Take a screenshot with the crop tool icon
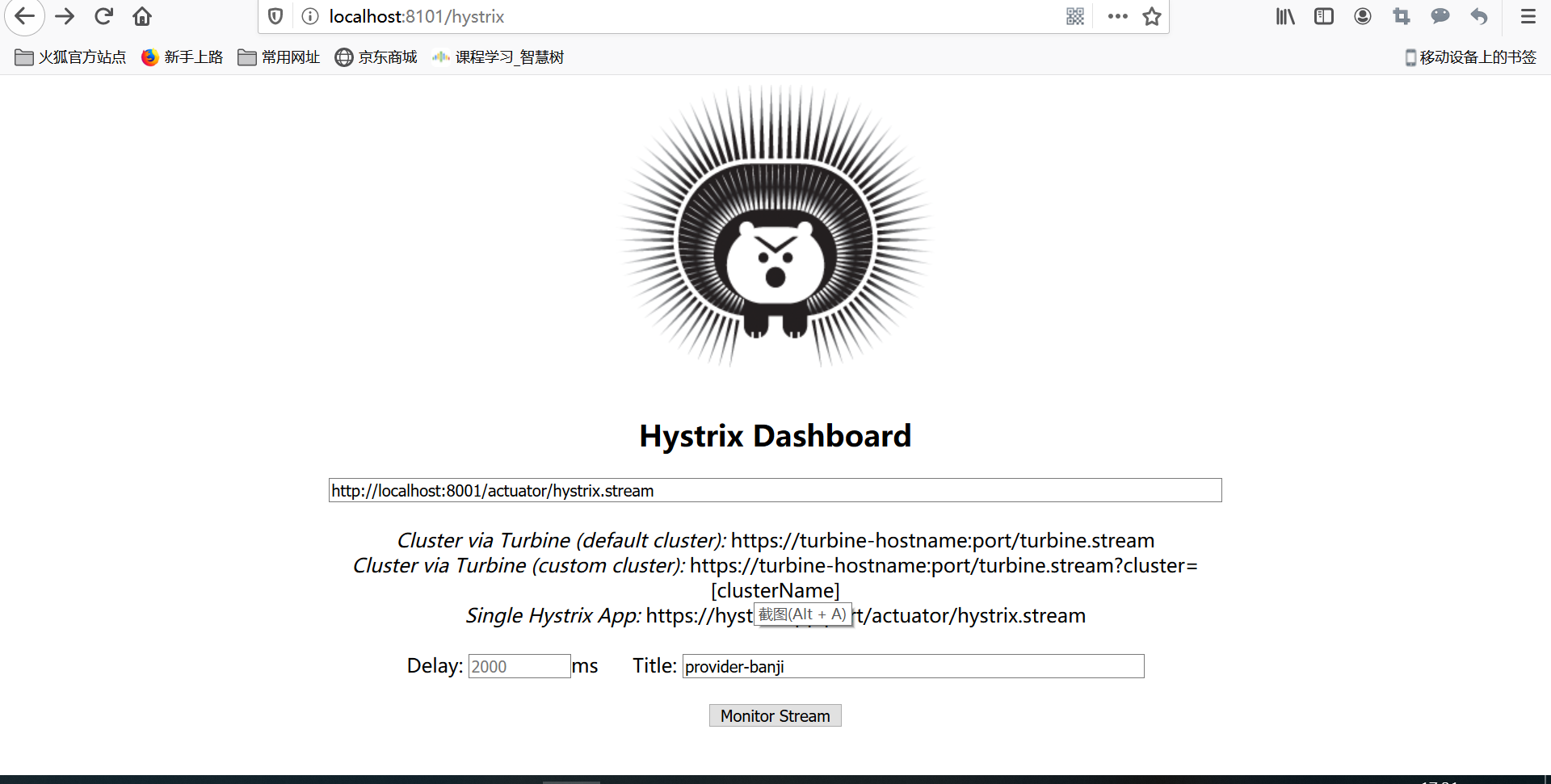 click(1402, 16)
